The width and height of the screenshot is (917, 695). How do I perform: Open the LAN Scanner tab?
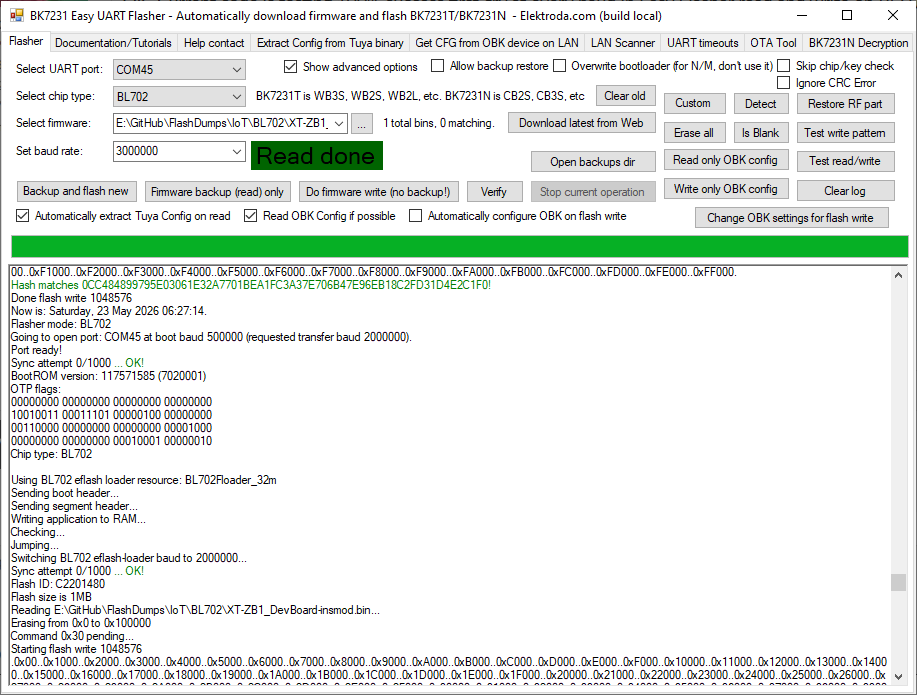pyautogui.click(x=623, y=43)
